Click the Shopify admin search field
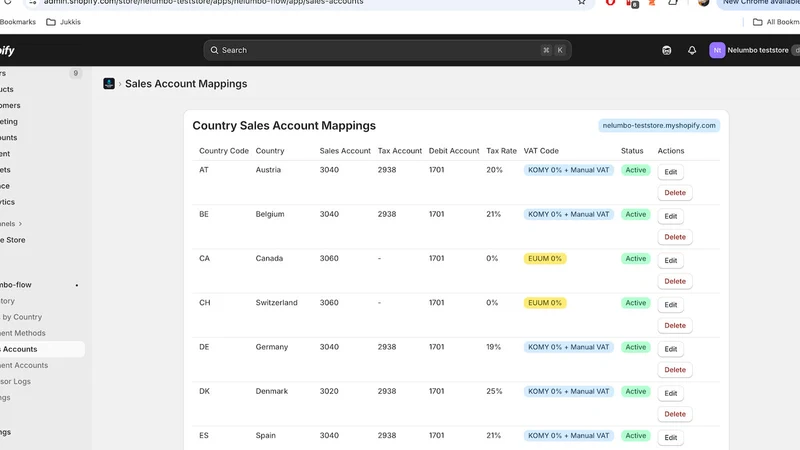 [387, 50]
